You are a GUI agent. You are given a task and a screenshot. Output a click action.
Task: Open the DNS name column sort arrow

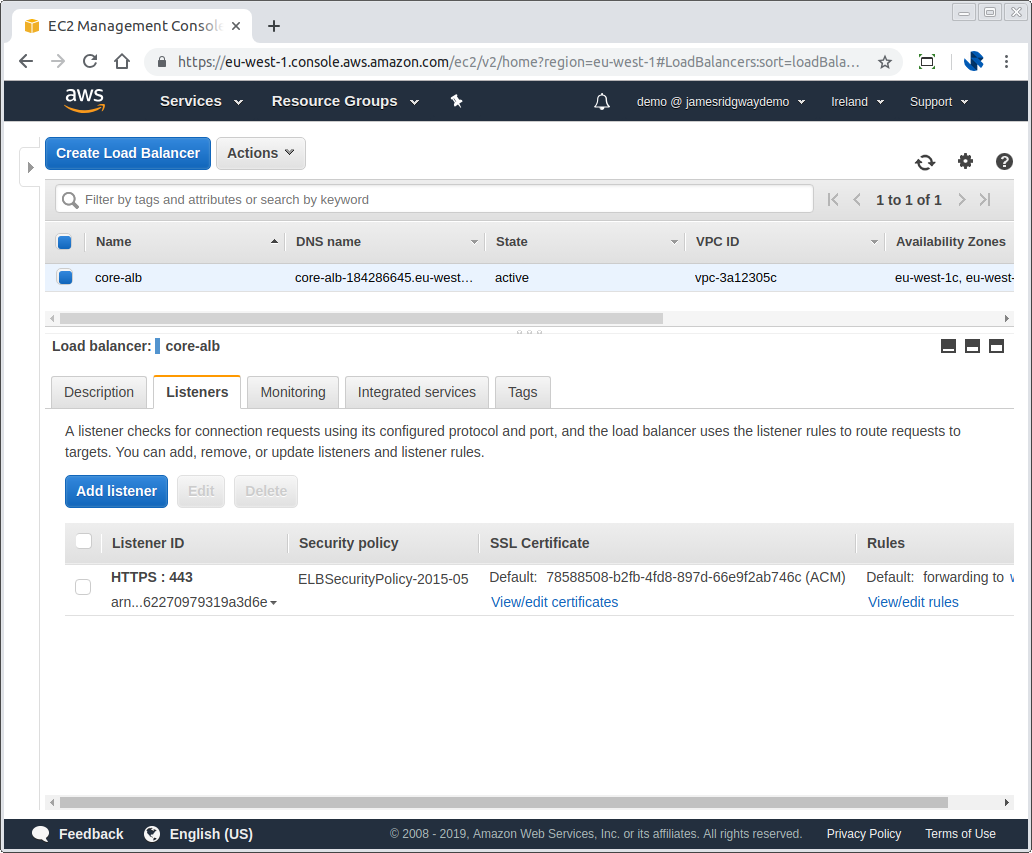click(x=474, y=242)
